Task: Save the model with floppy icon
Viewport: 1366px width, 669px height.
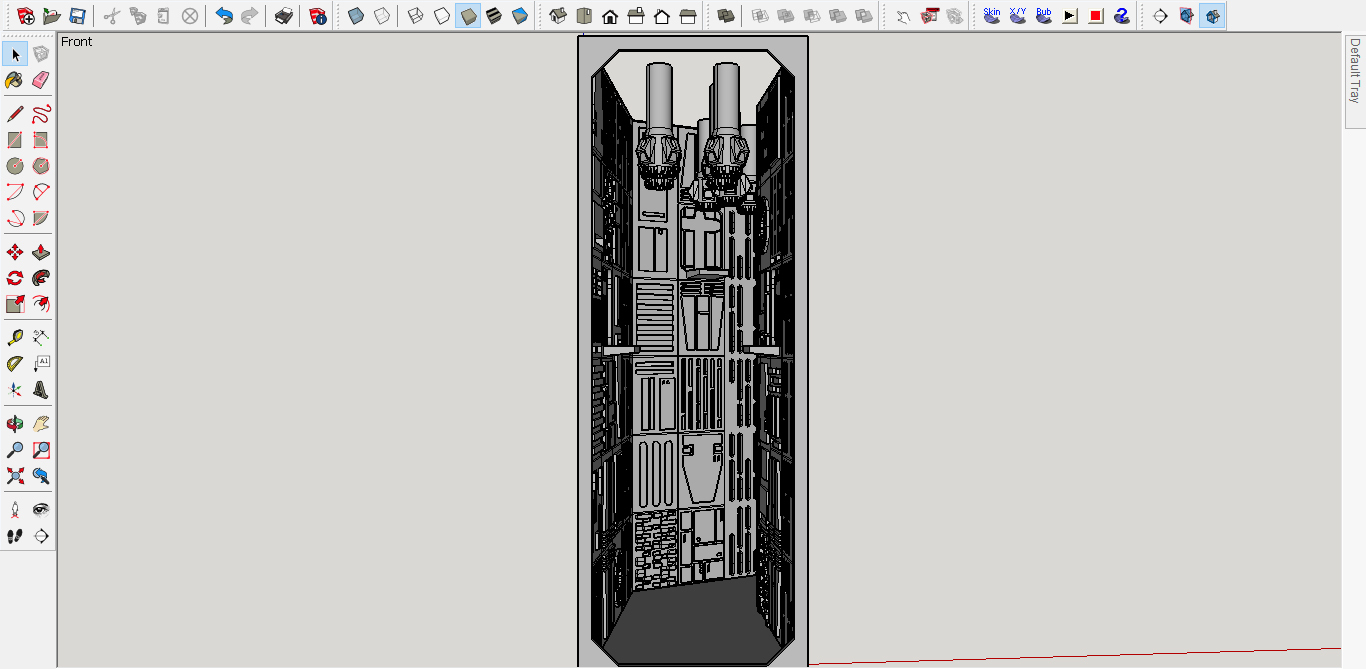Action: (78, 16)
